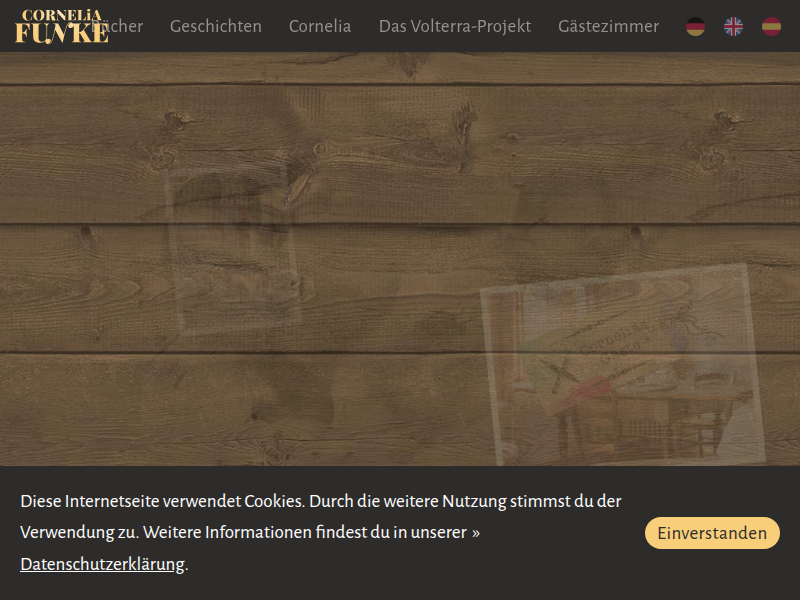800x600 pixels.
Task: Navigate to Das Volterra-Projekt
Action: point(454,26)
